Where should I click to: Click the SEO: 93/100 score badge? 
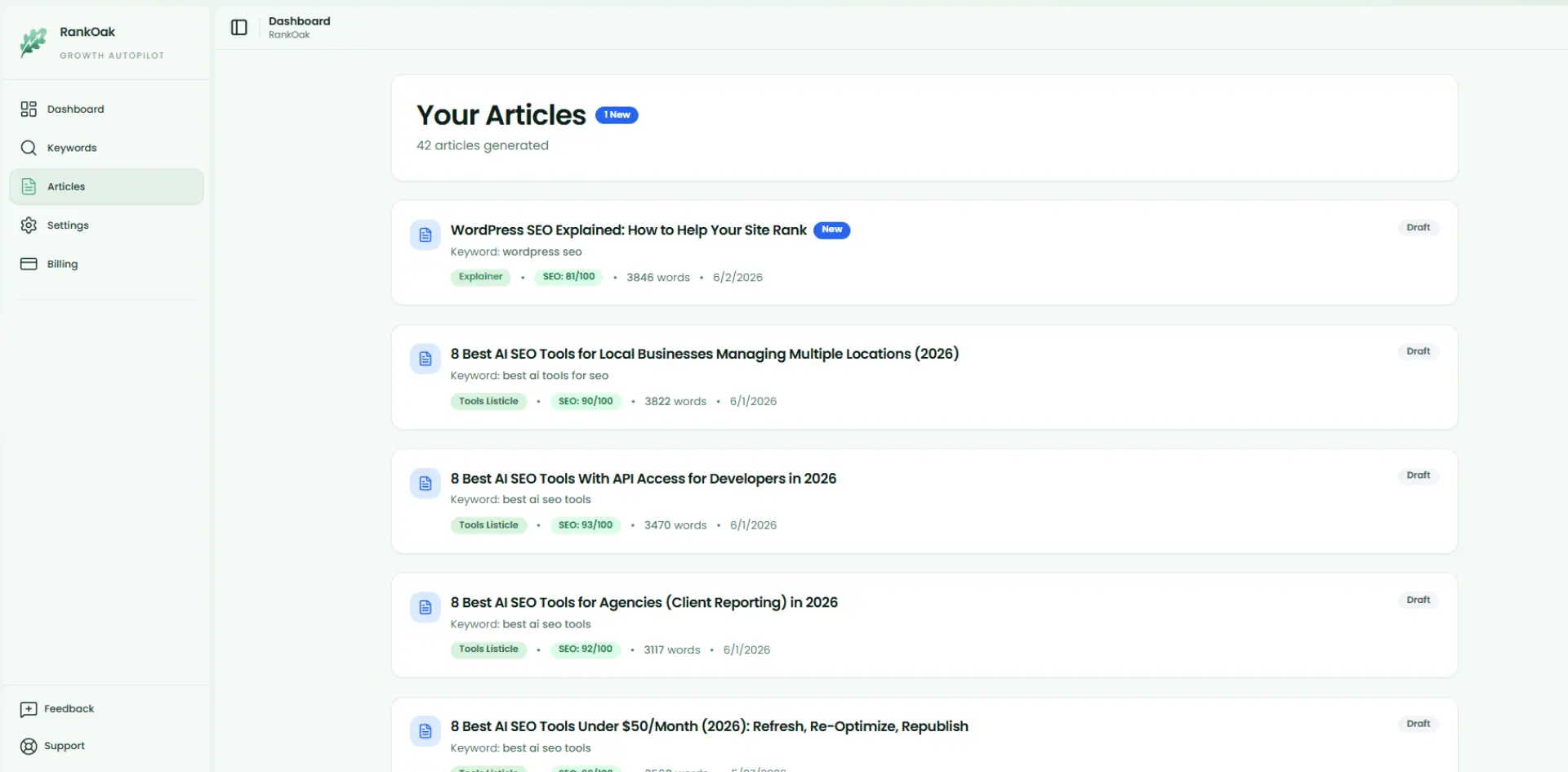586,525
